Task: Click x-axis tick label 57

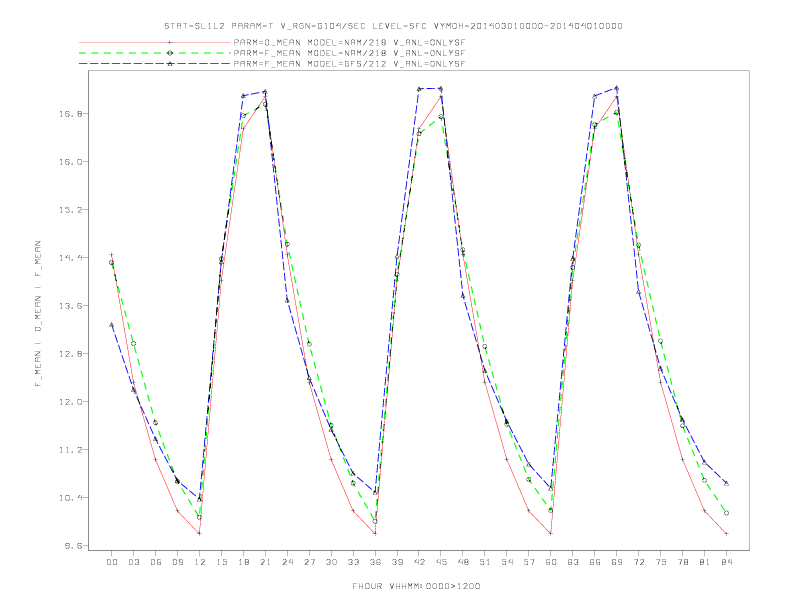Action: [529, 562]
